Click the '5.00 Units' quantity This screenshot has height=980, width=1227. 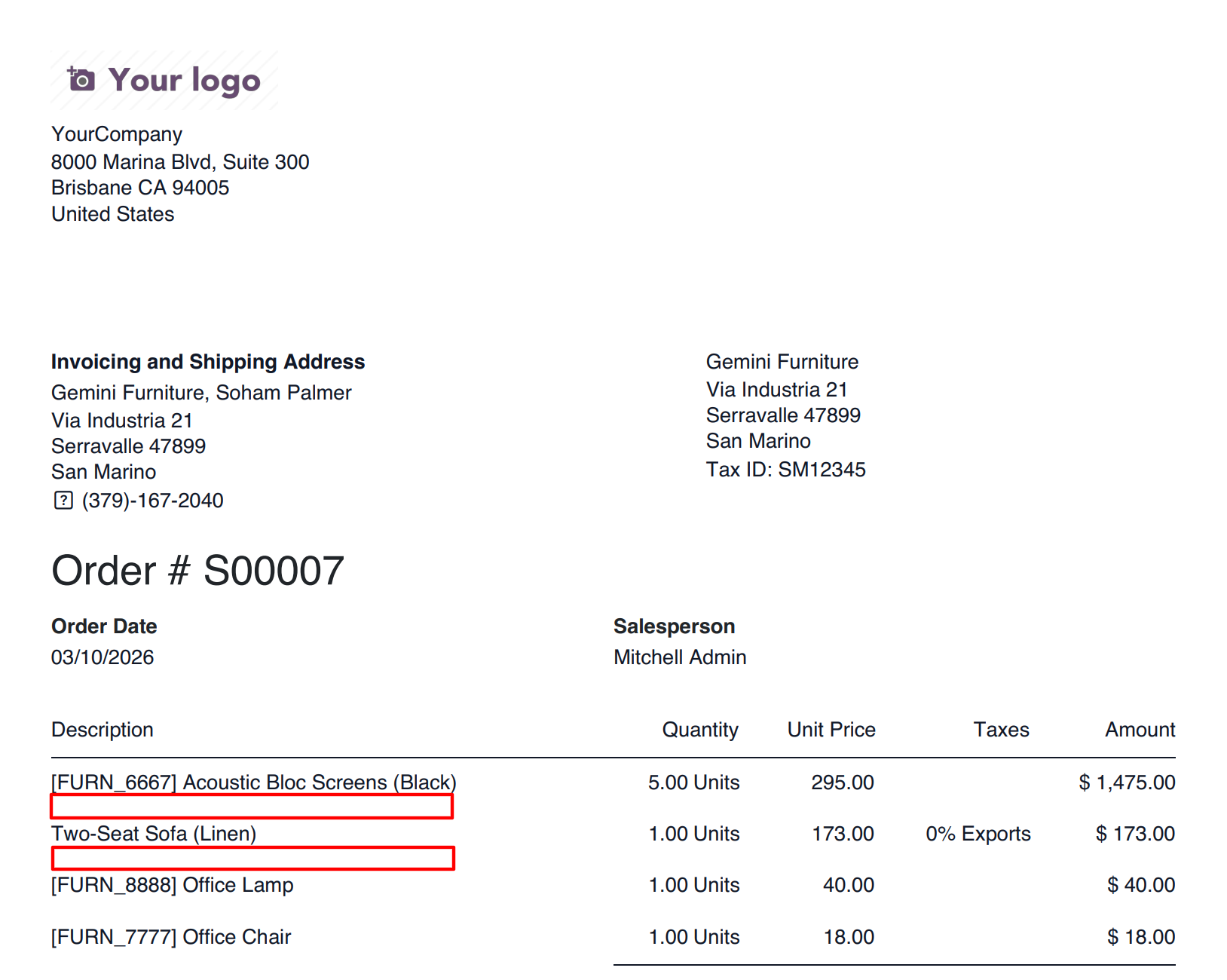pyautogui.click(x=694, y=782)
